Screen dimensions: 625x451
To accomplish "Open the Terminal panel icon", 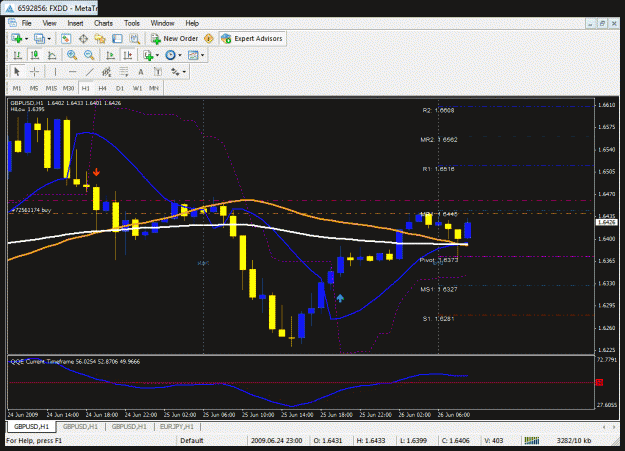I will point(117,39).
